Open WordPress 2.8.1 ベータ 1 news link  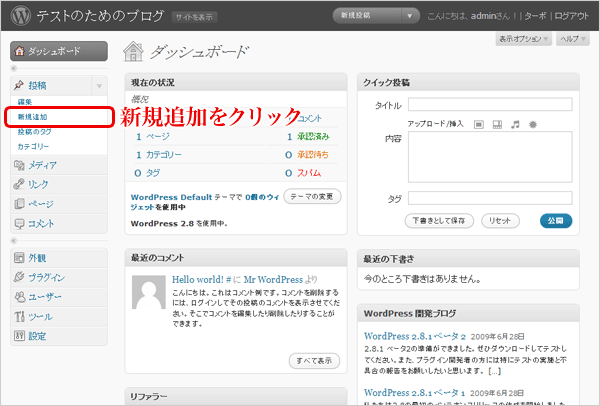[415, 393]
